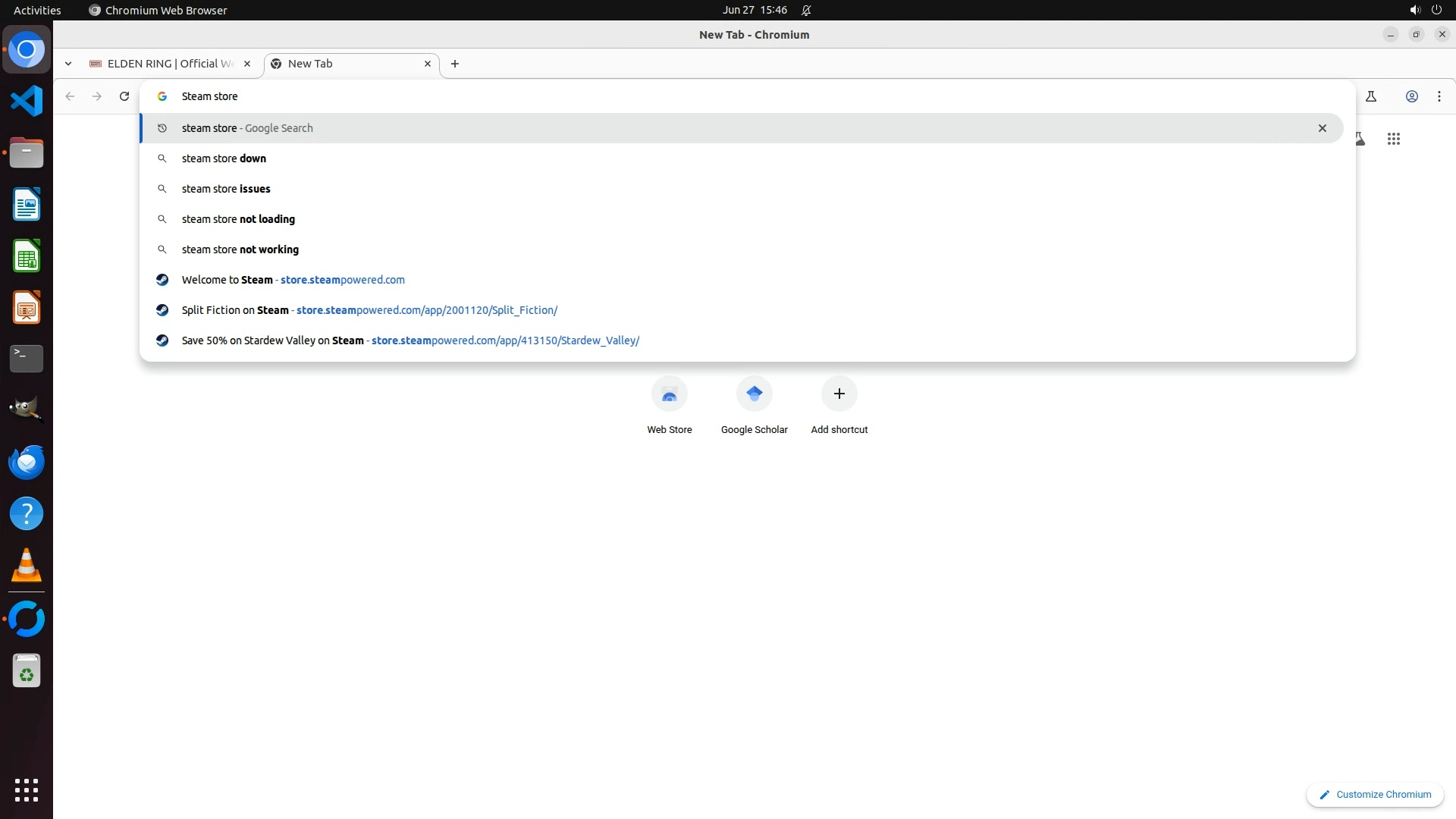Open the Google apps grid icon
This screenshot has width=1456, height=819.
tap(1393, 139)
